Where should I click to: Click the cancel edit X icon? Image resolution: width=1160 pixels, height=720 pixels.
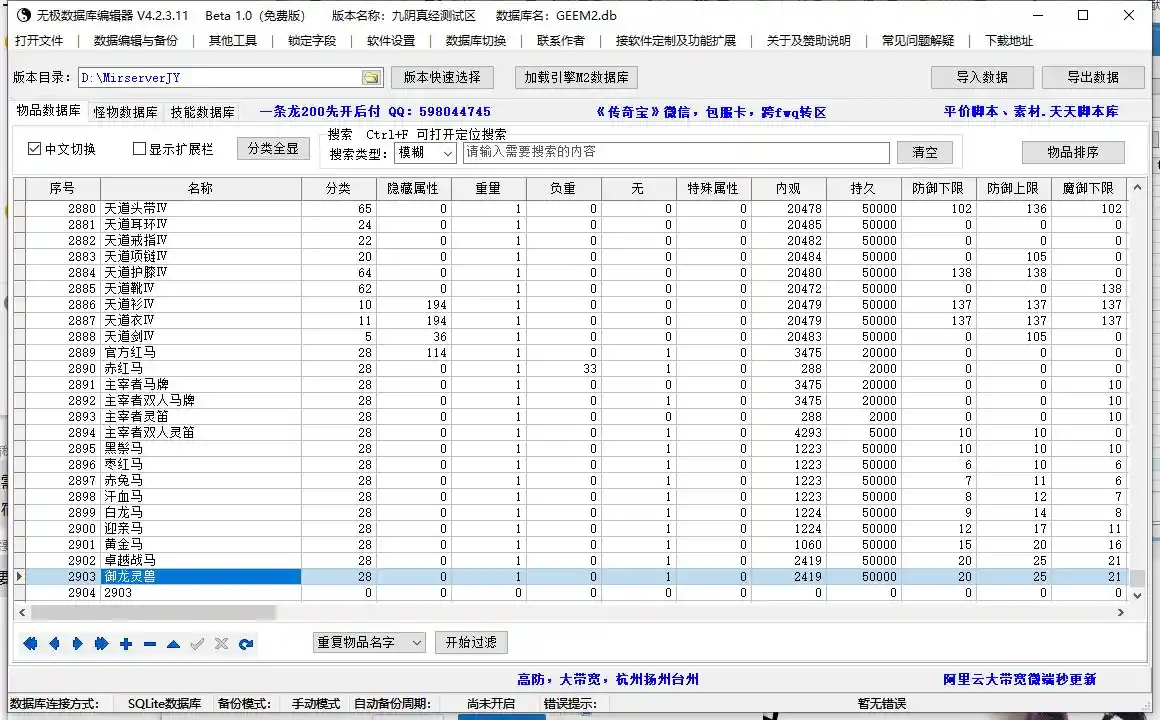click(x=221, y=644)
